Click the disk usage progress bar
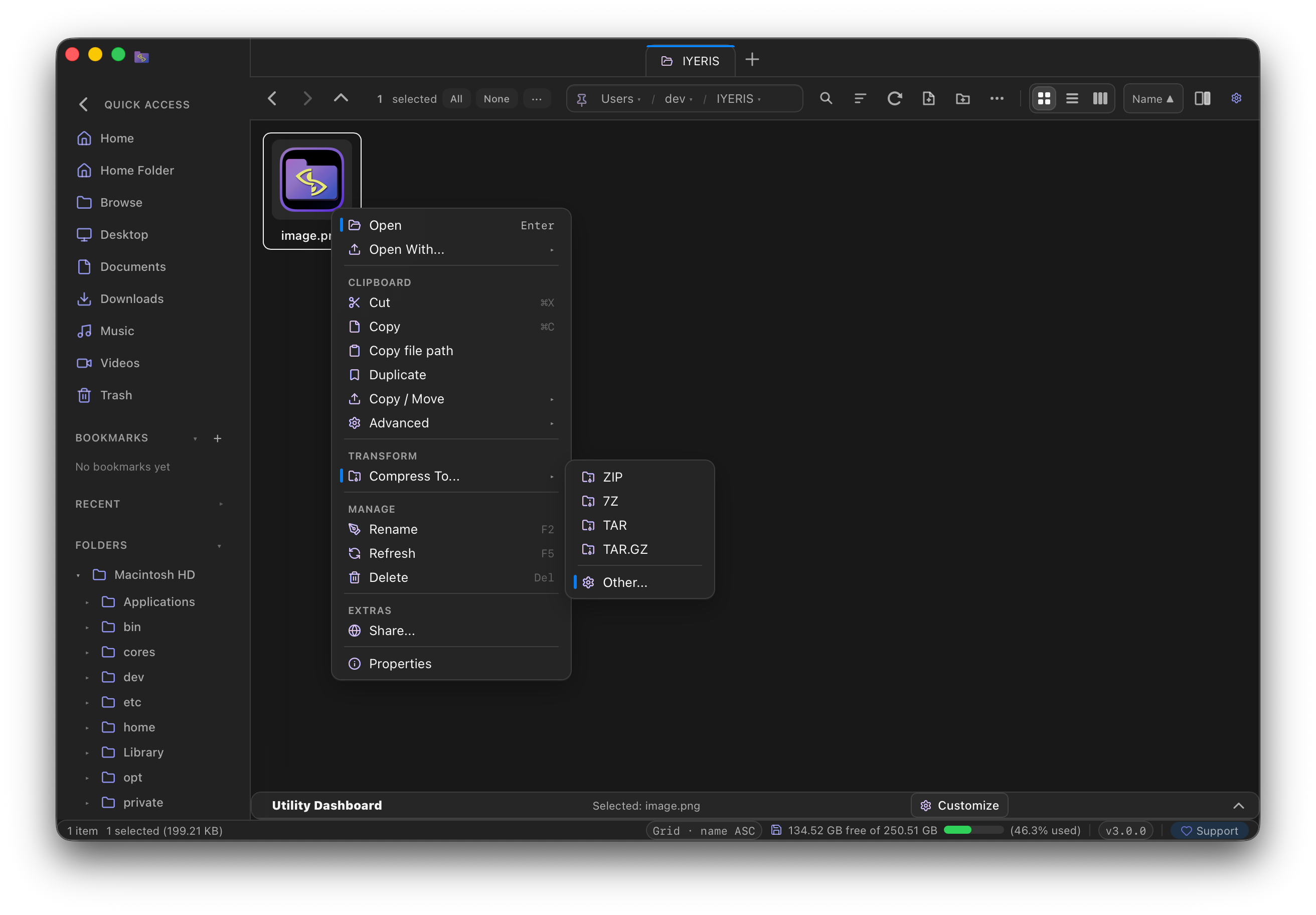 coord(973,830)
